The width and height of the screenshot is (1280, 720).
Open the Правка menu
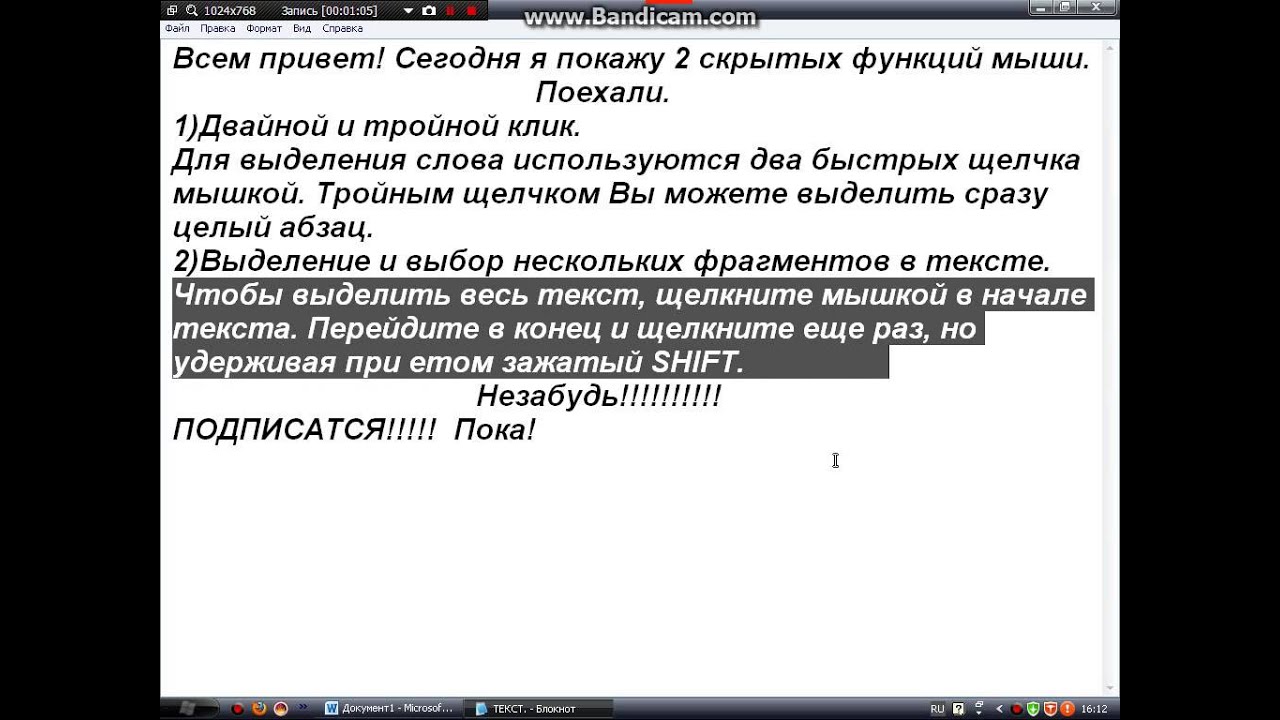(218, 29)
